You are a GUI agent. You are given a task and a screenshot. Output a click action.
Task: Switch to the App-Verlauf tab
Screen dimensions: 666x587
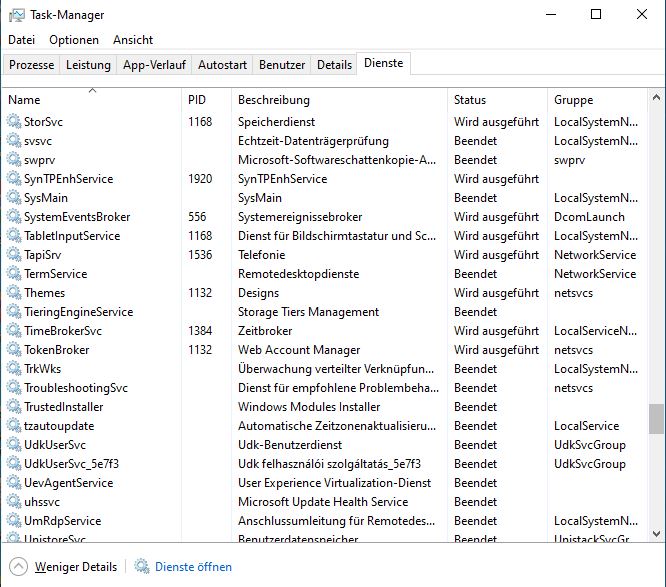click(154, 65)
